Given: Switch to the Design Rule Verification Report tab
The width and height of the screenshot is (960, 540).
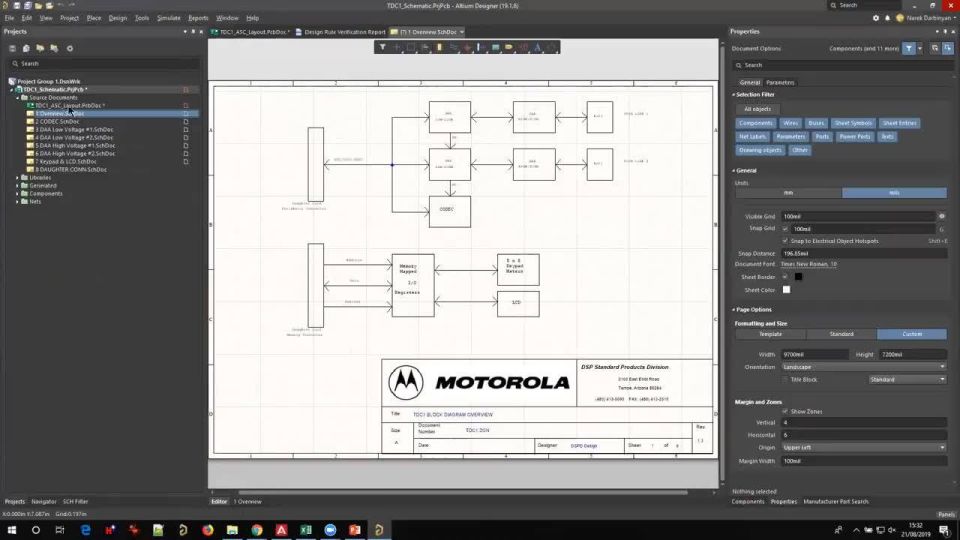Looking at the screenshot, I should (x=340, y=32).
